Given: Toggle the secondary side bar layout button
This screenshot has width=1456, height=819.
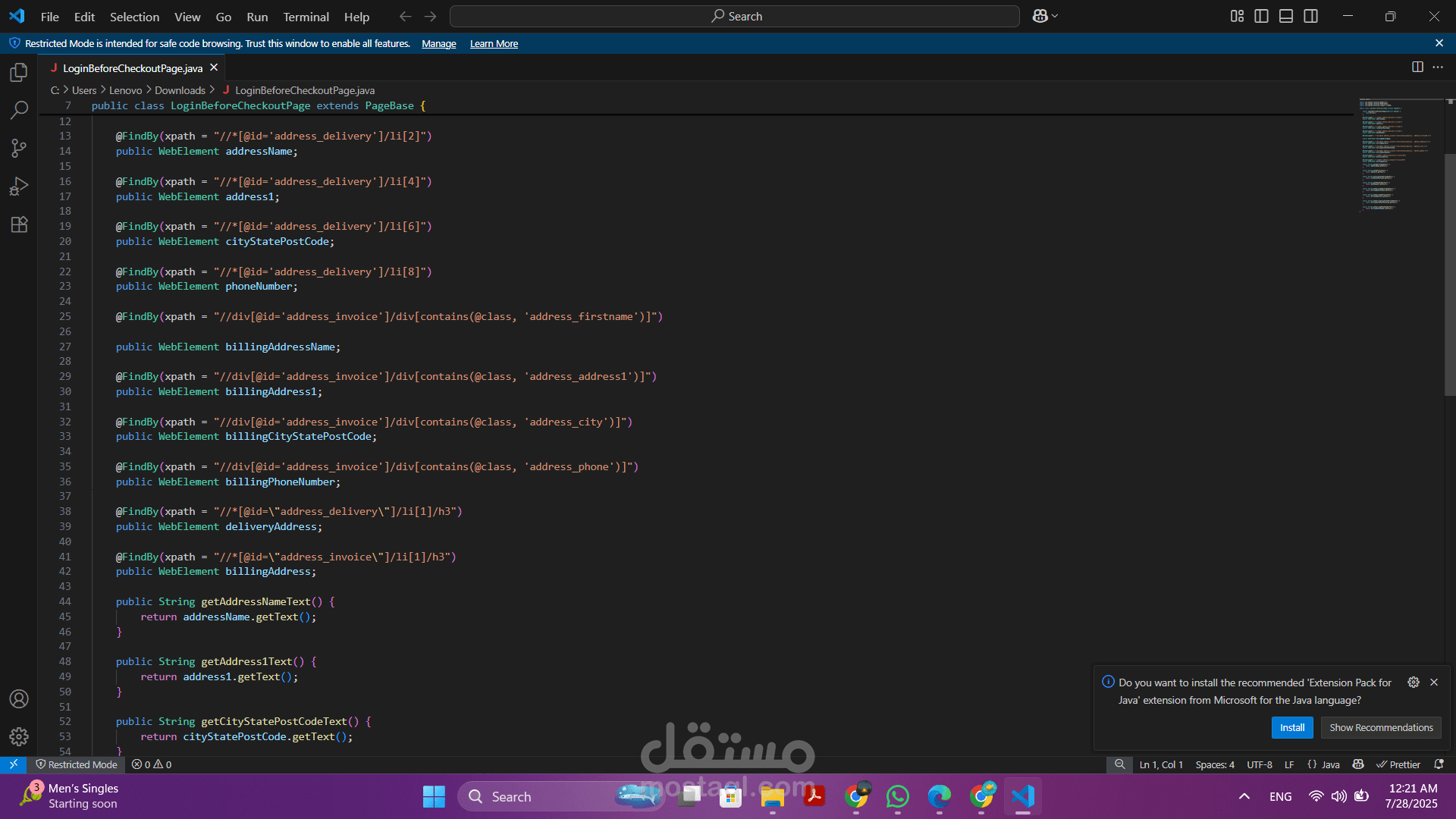Looking at the screenshot, I should 1310,16.
